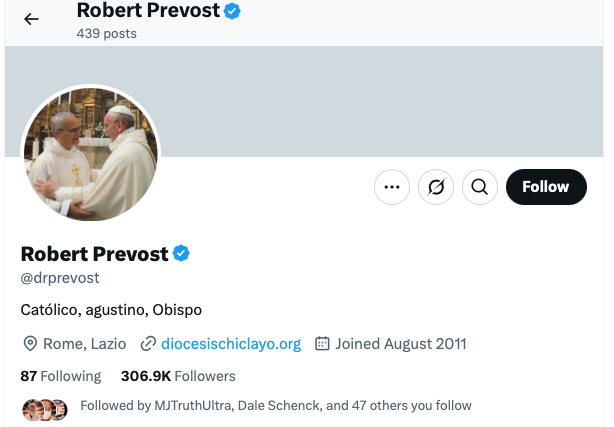
Task: Click the calendar icon beside Joined date
Action: pyautogui.click(x=322, y=344)
